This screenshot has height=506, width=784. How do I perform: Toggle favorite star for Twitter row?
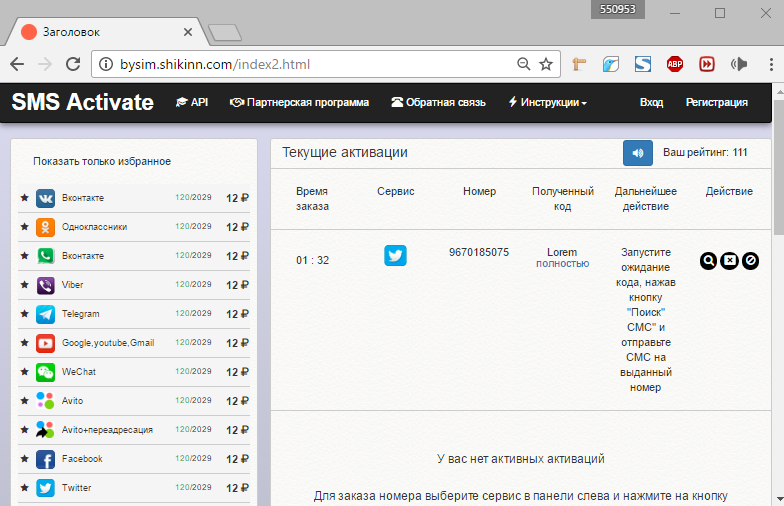24,488
